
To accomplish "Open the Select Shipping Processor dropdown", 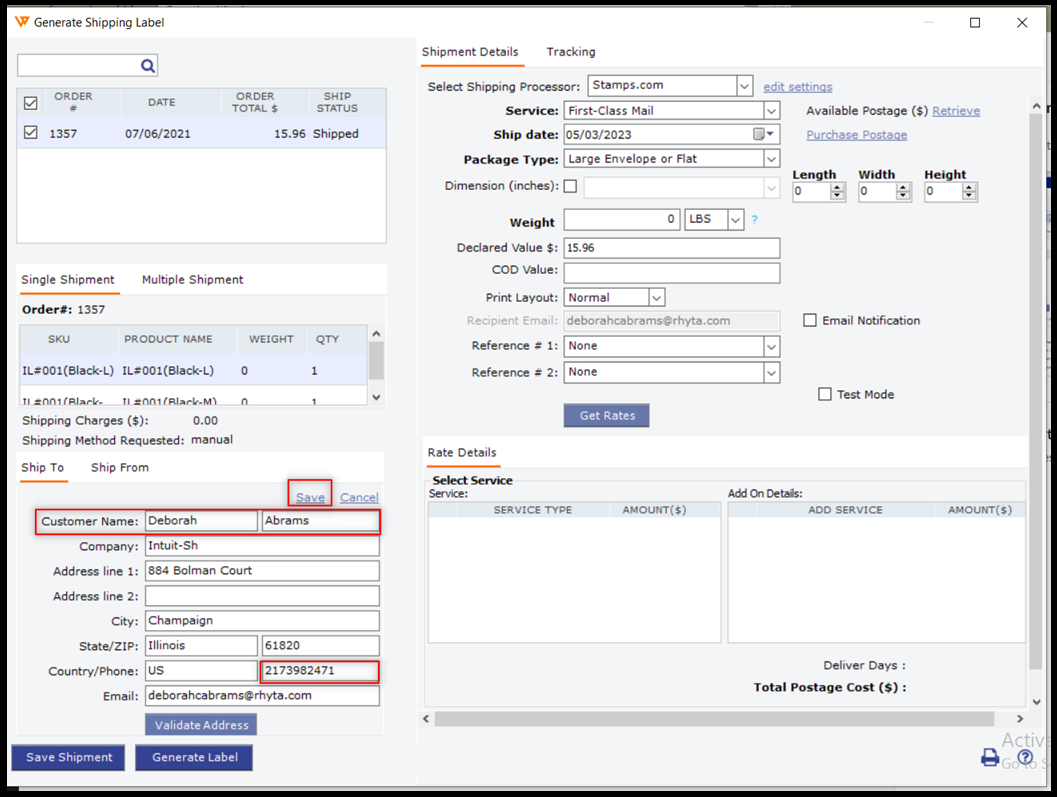I will 744,87.
